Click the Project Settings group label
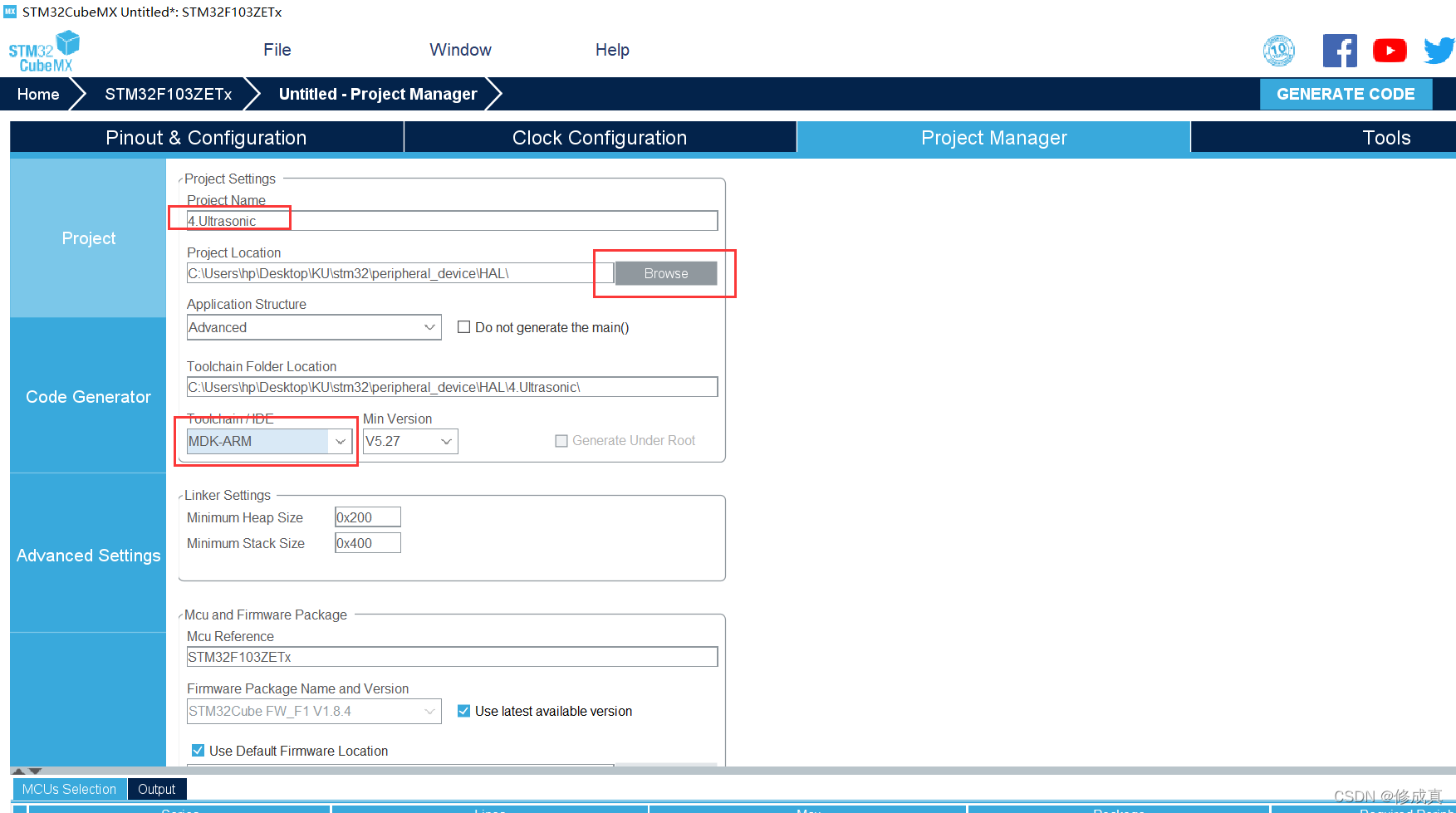Viewport: 1456px width, 813px height. (x=230, y=179)
